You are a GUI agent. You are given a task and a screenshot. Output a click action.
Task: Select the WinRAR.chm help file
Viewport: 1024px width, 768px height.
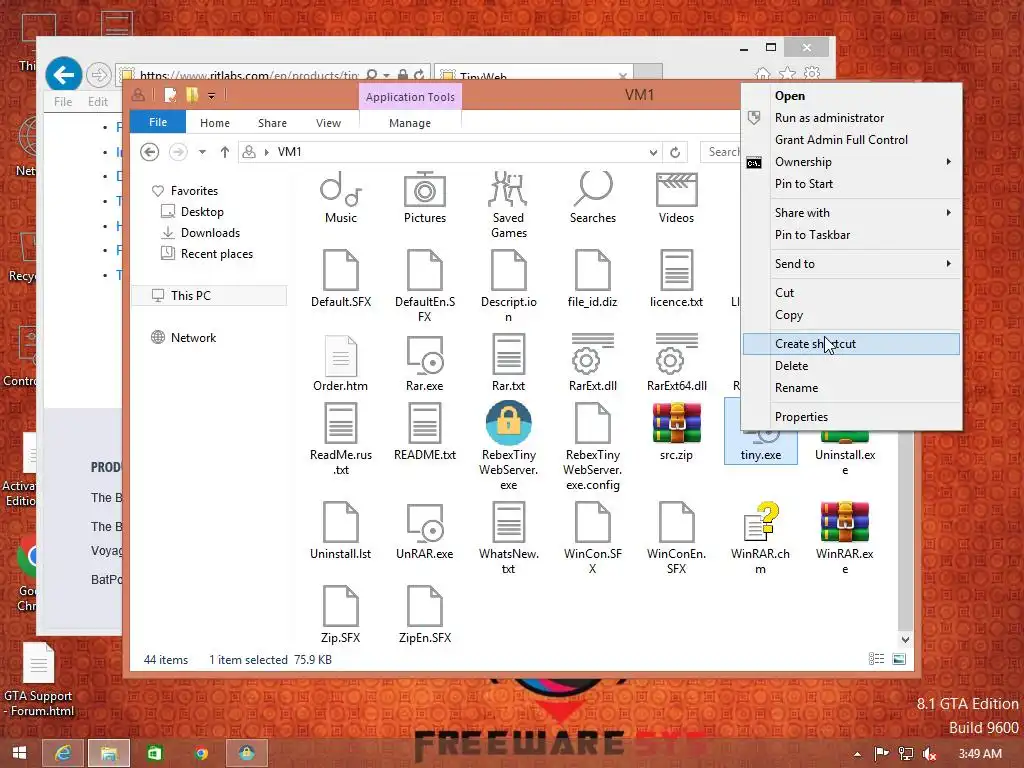point(760,538)
